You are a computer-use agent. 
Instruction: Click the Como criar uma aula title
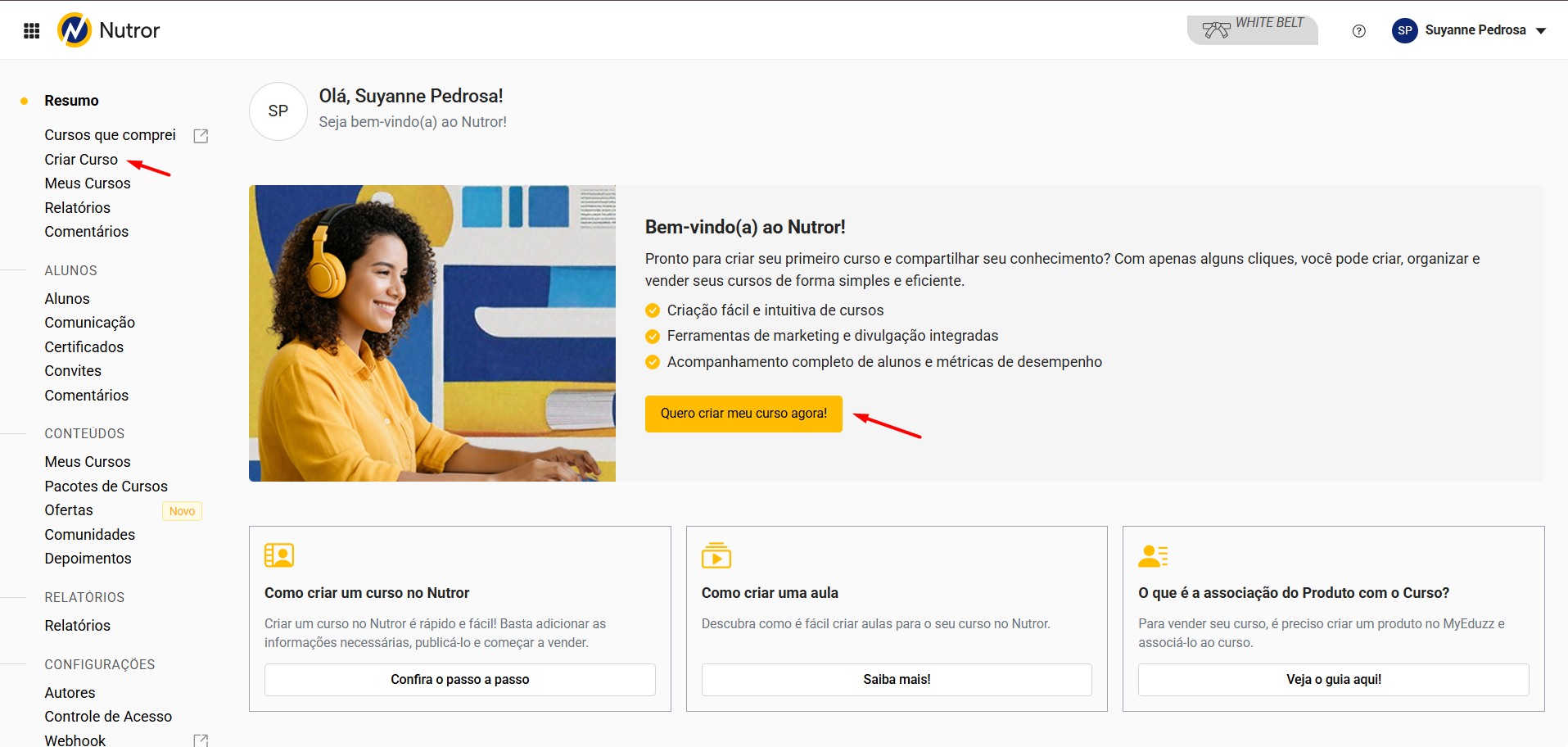point(770,593)
